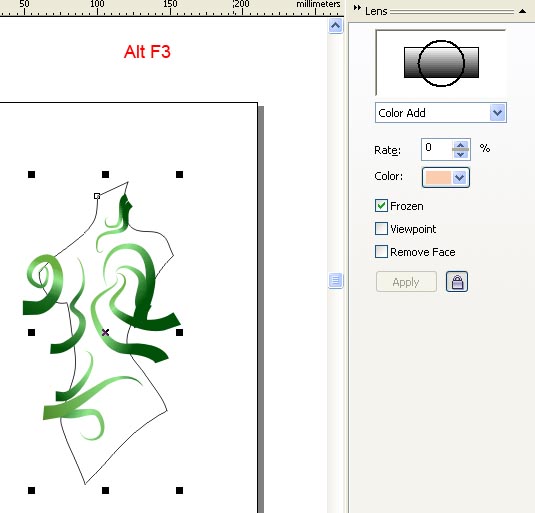Enable the Remove Face checkbox
The width and height of the screenshot is (535, 513).
coord(381,251)
